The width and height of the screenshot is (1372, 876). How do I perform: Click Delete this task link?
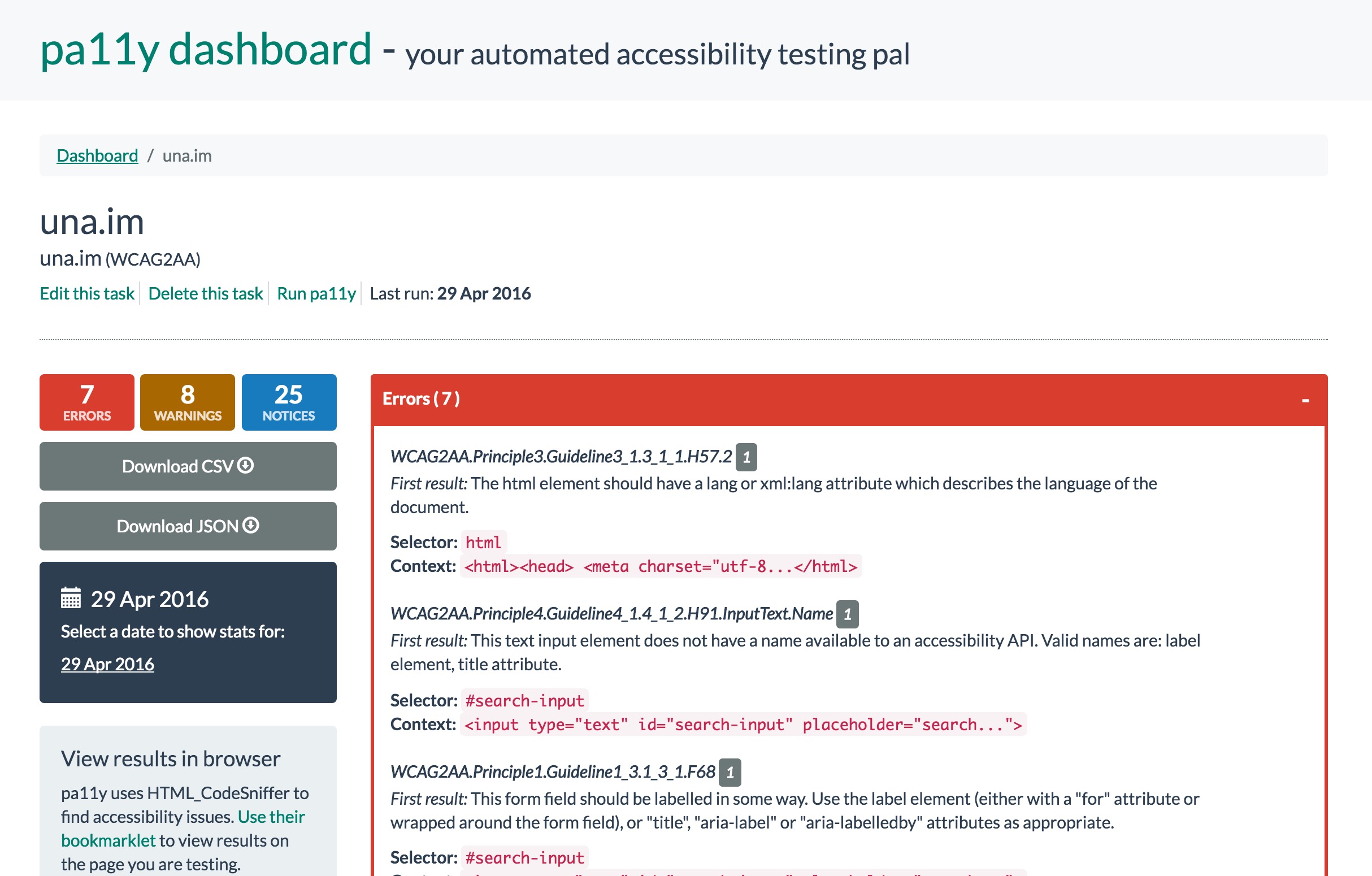tap(205, 293)
